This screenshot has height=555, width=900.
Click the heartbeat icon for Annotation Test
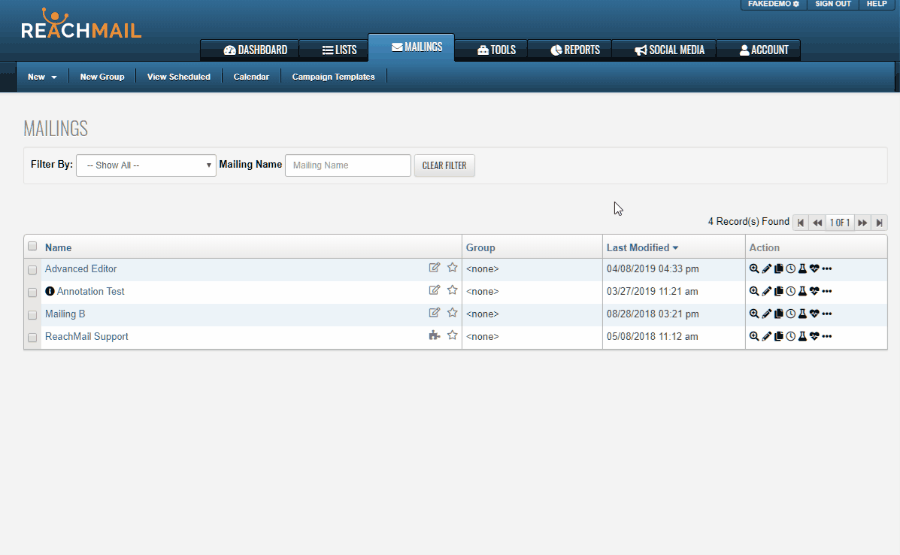(x=814, y=292)
